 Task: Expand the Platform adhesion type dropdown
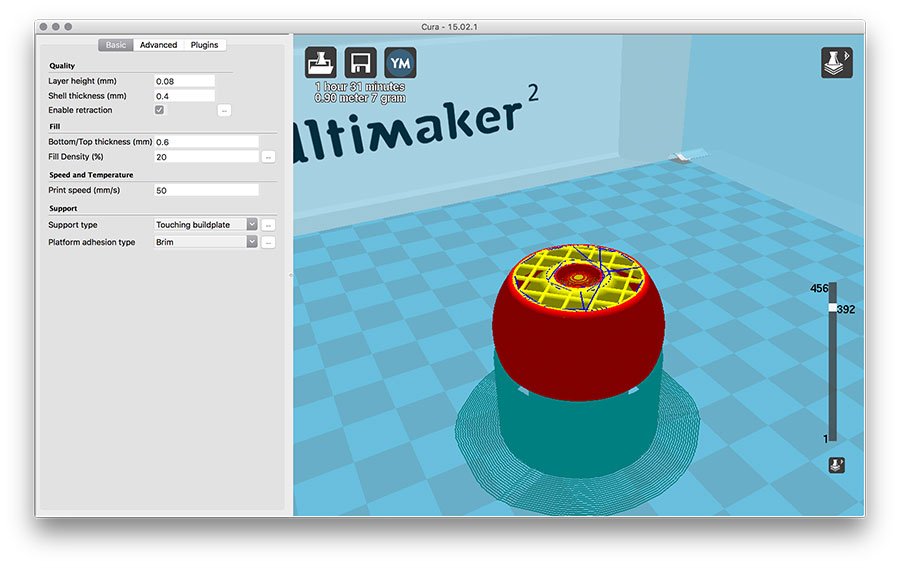tap(252, 242)
